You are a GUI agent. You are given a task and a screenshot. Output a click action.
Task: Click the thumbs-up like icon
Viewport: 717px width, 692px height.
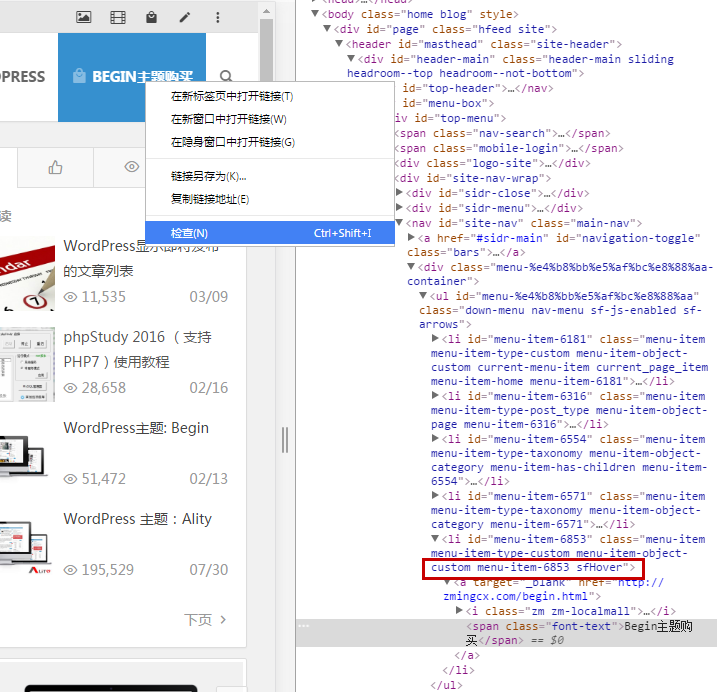(x=55, y=167)
